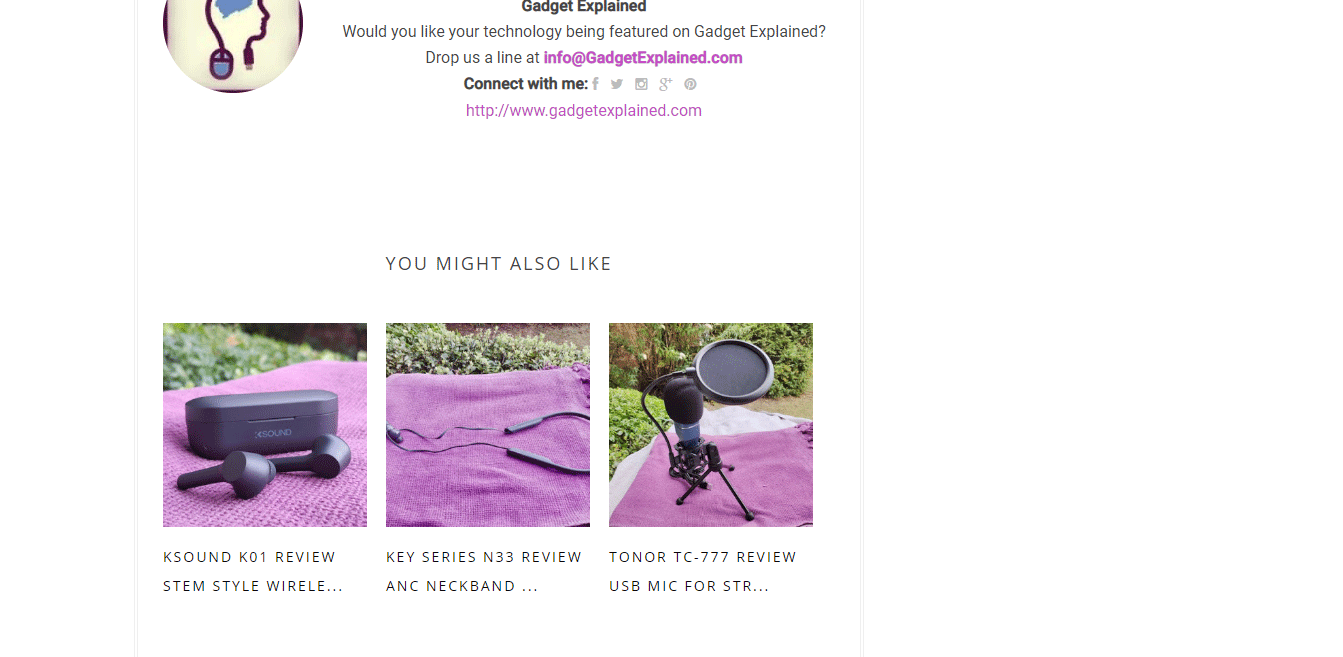Open the Facebook profile icon
This screenshot has height=657, width=1343.
[x=595, y=84]
